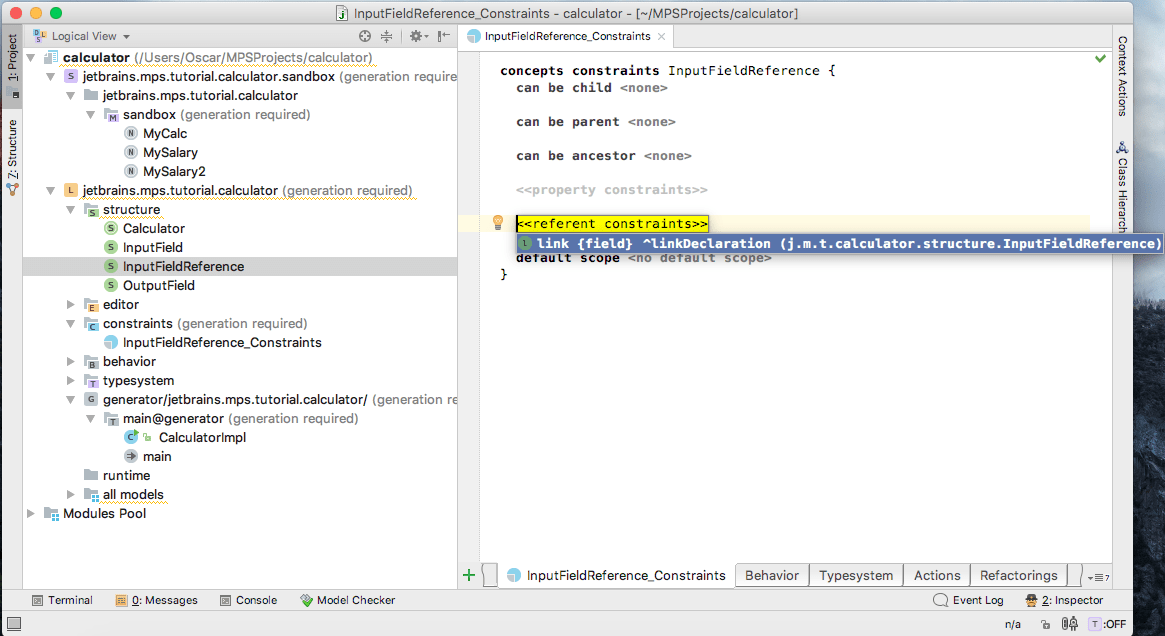Hide the project tool window
The image size is (1165, 636).
[x=443, y=36]
